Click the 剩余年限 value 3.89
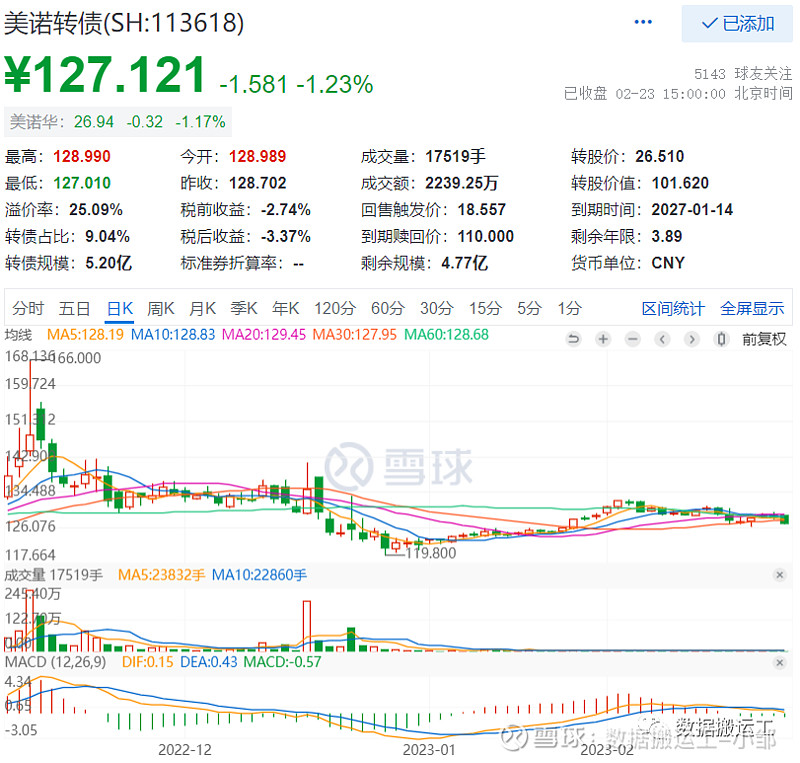800x763 pixels. click(666, 236)
